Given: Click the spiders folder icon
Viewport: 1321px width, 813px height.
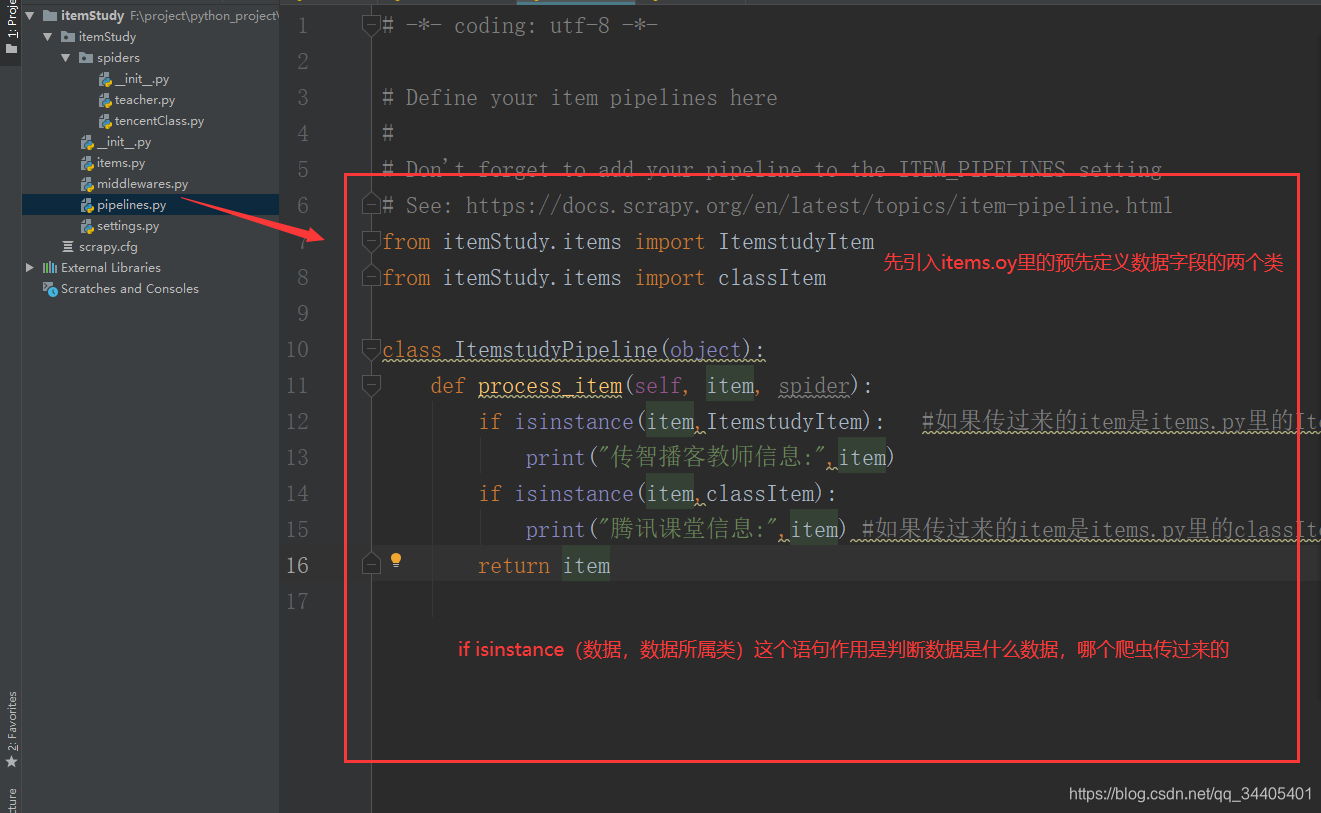Looking at the screenshot, I should coord(86,58).
